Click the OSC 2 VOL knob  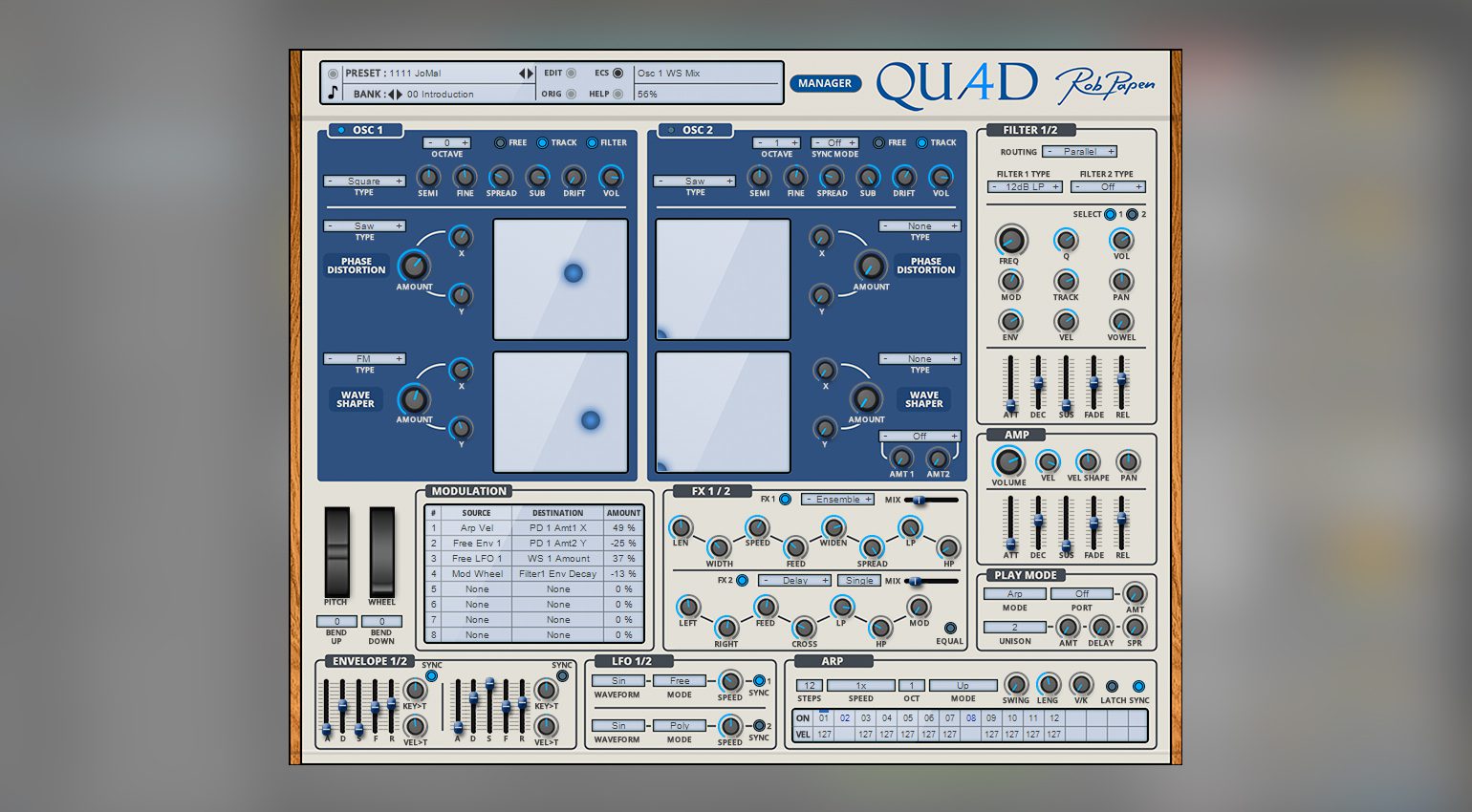(942, 177)
